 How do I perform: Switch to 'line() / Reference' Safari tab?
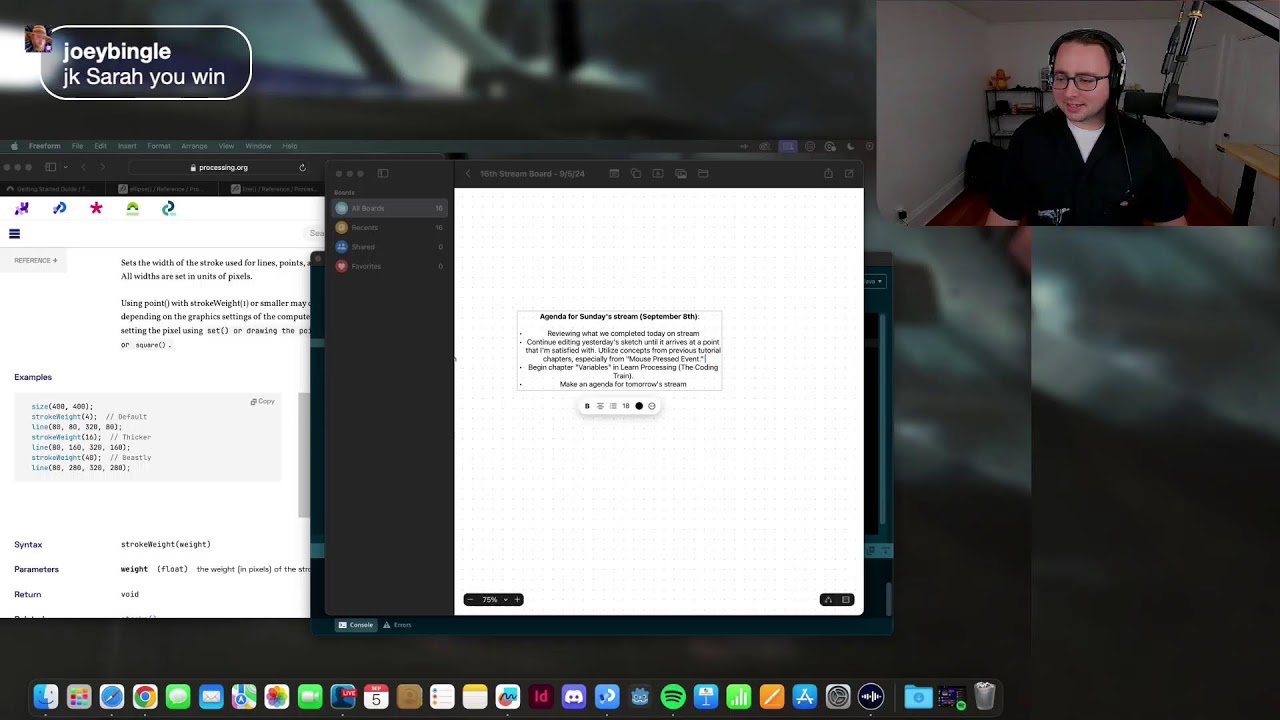click(270, 189)
